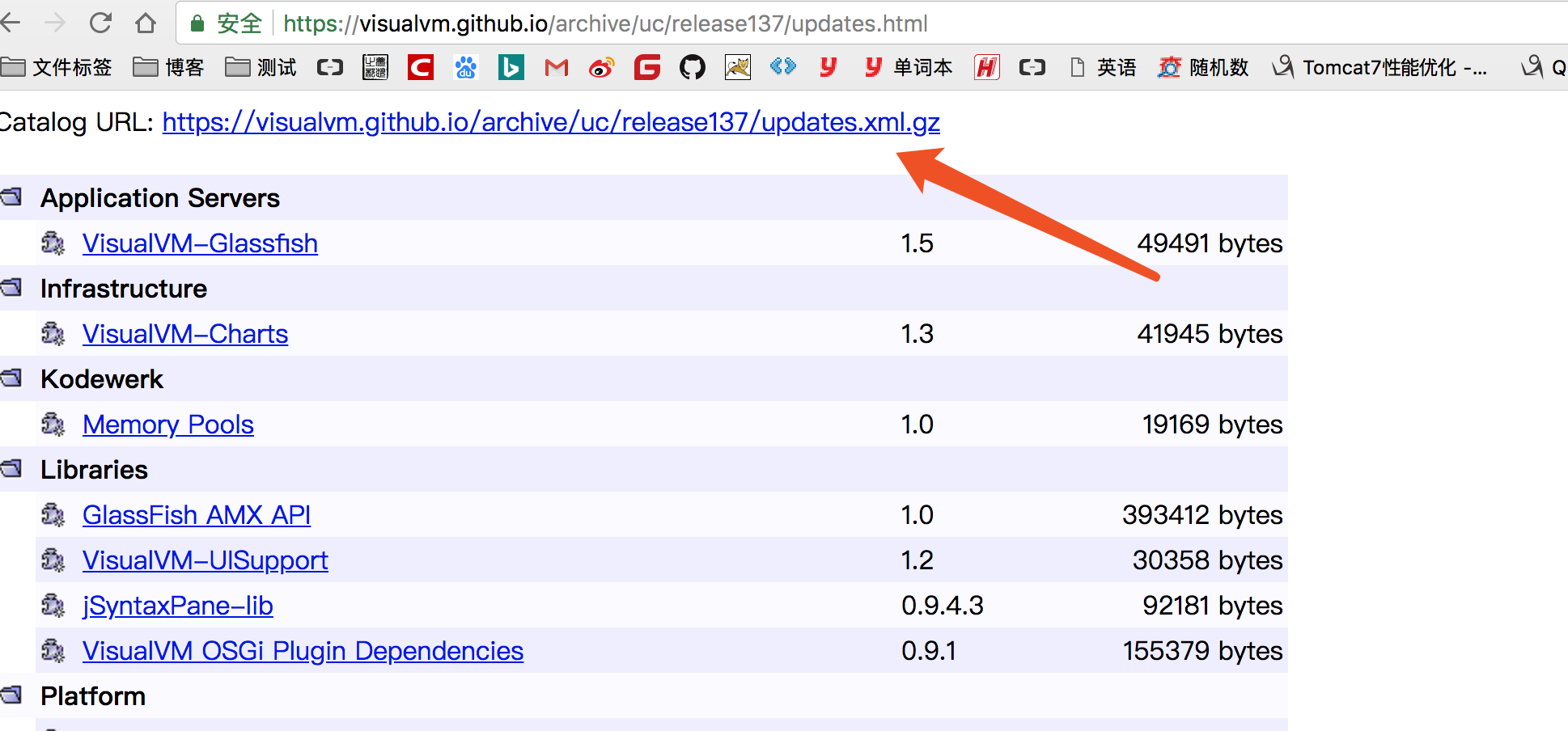The height and width of the screenshot is (731, 1568).
Task: Focus the address bar URL
Action: (x=605, y=23)
